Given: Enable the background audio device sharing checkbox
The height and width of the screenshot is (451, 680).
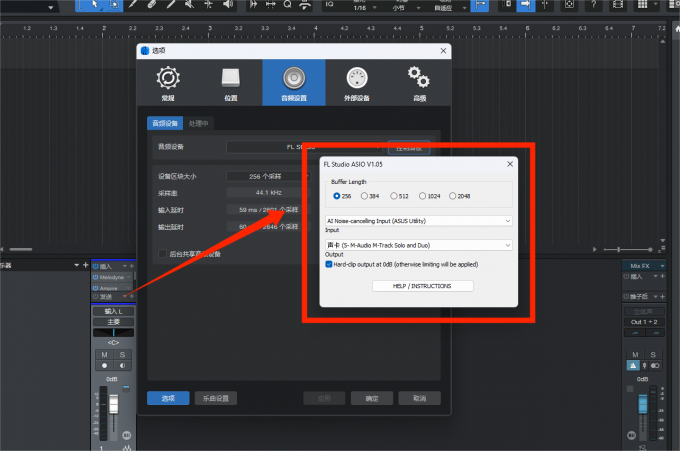Looking at the screenshot, I should (x=162, y=253).
